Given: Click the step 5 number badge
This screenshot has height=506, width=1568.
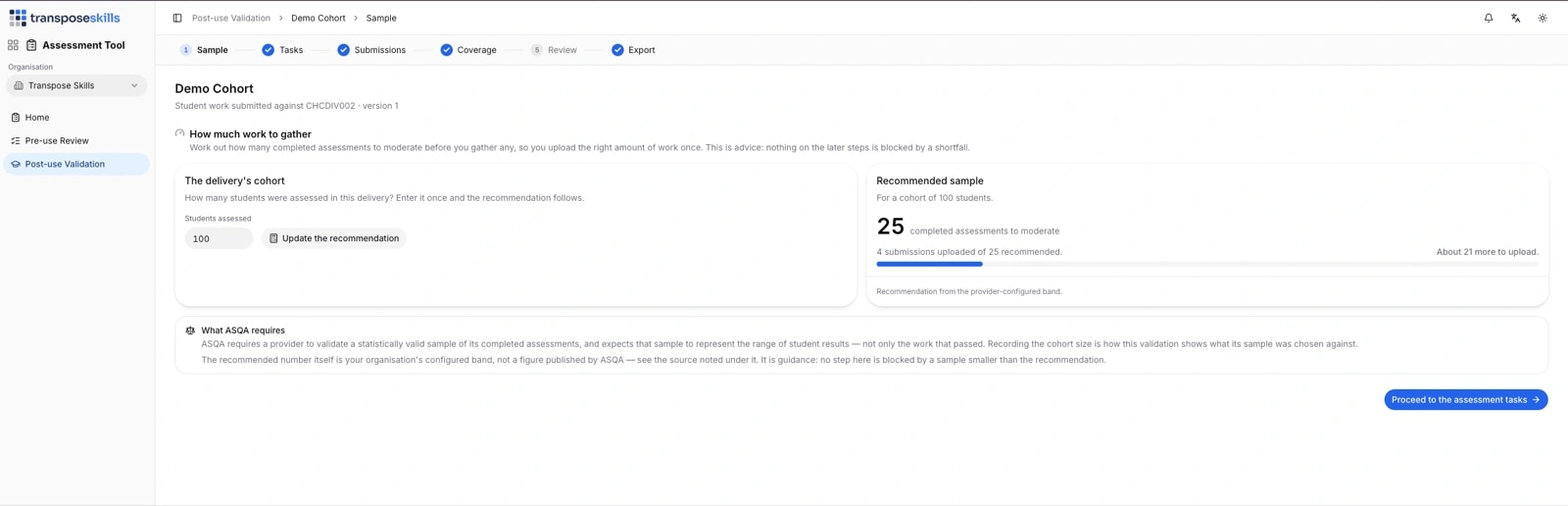Looking at the screenshot, I should pos(536,50).
